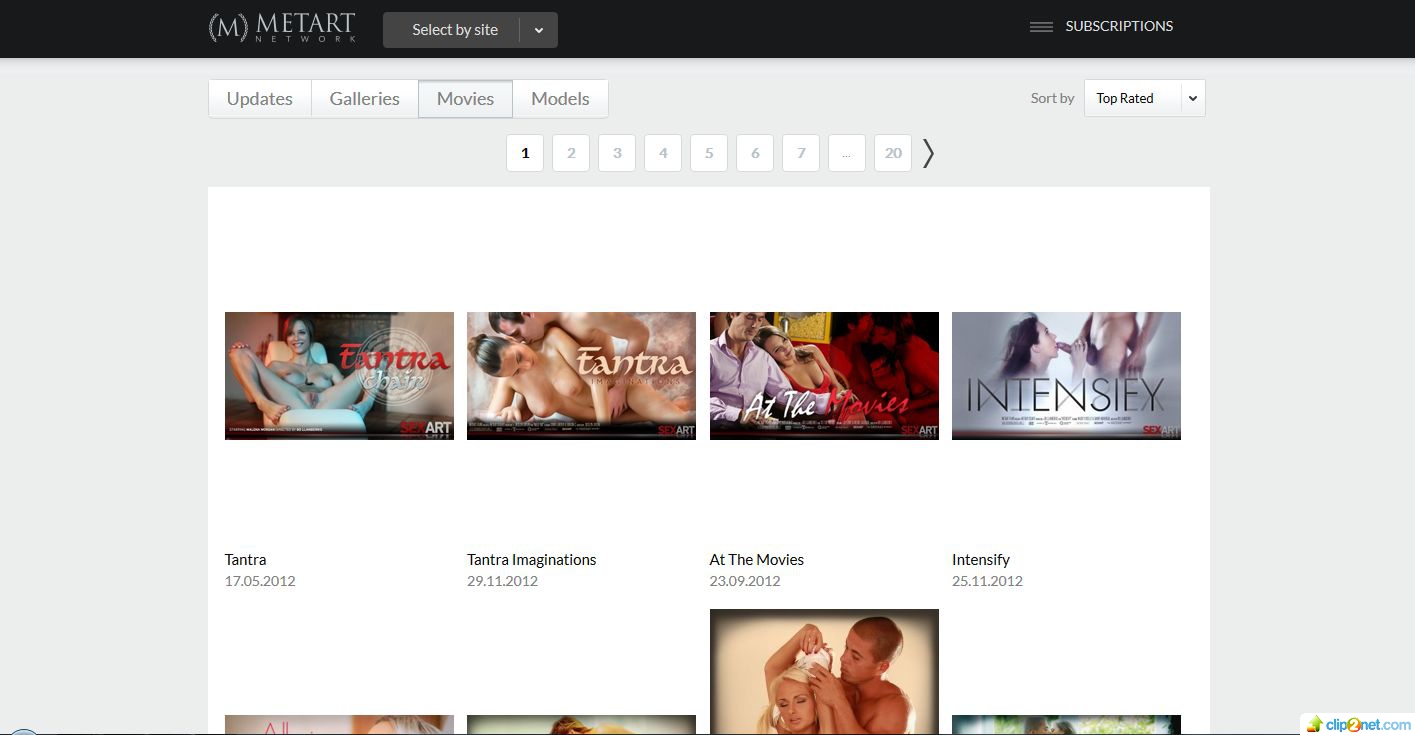Viewport: 1415px width, 735px height.
Task: Jump to last page 20
Action: 893,153
